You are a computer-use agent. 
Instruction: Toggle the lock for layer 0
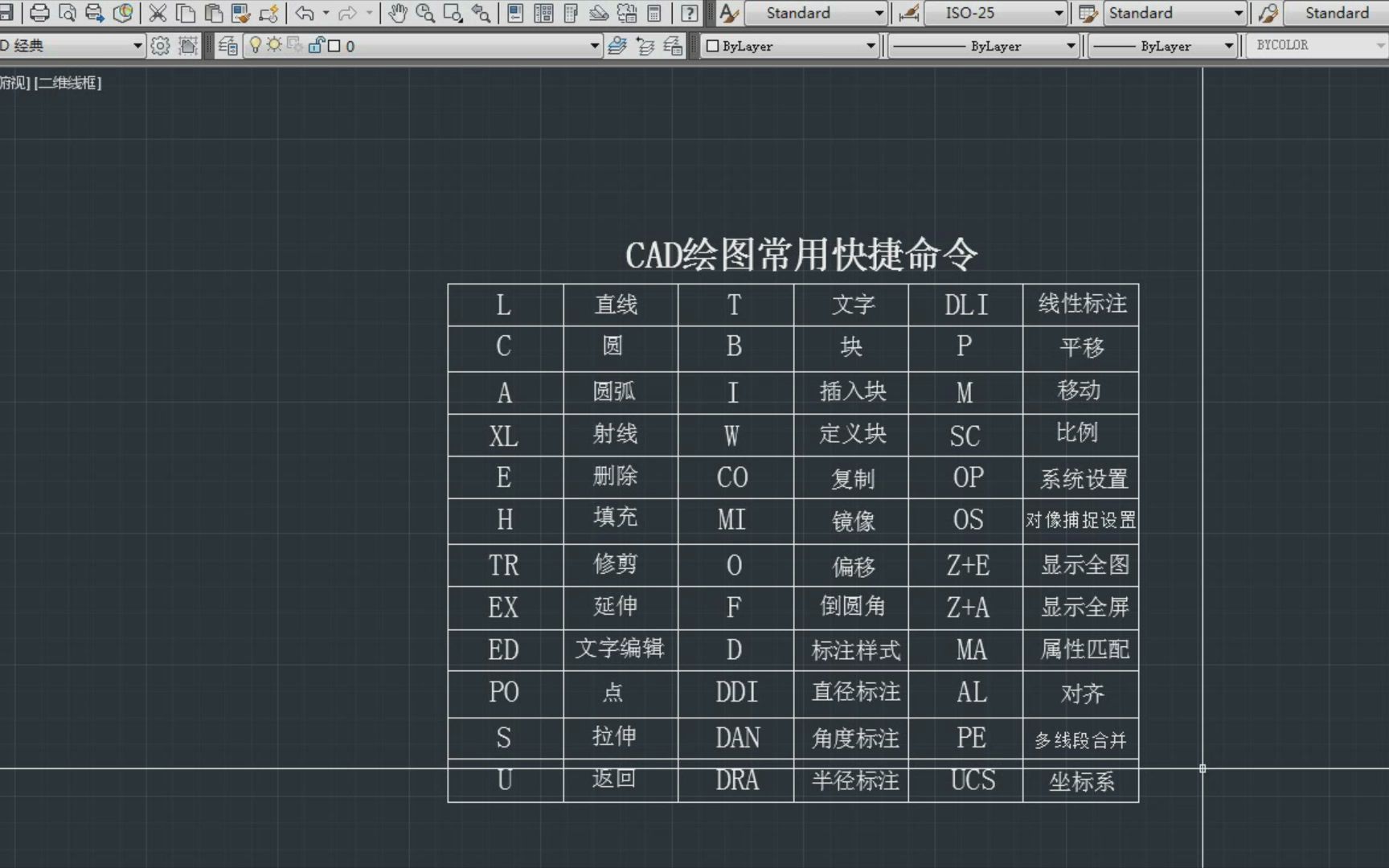coord(315,45)
